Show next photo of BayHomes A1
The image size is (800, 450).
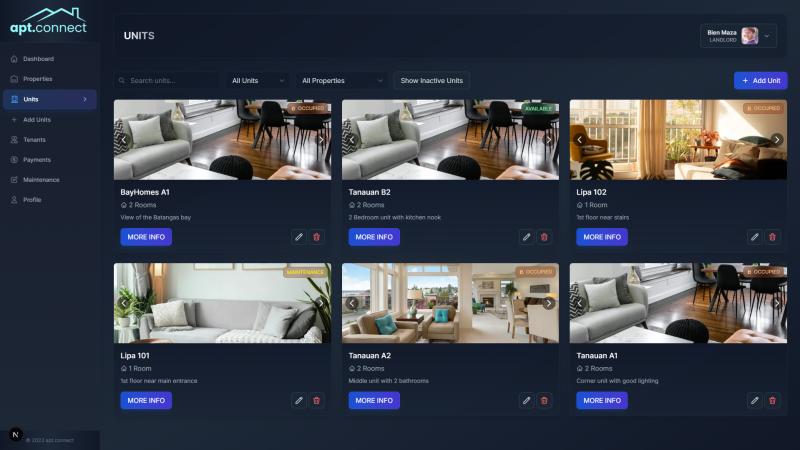[x=321, y=139]
